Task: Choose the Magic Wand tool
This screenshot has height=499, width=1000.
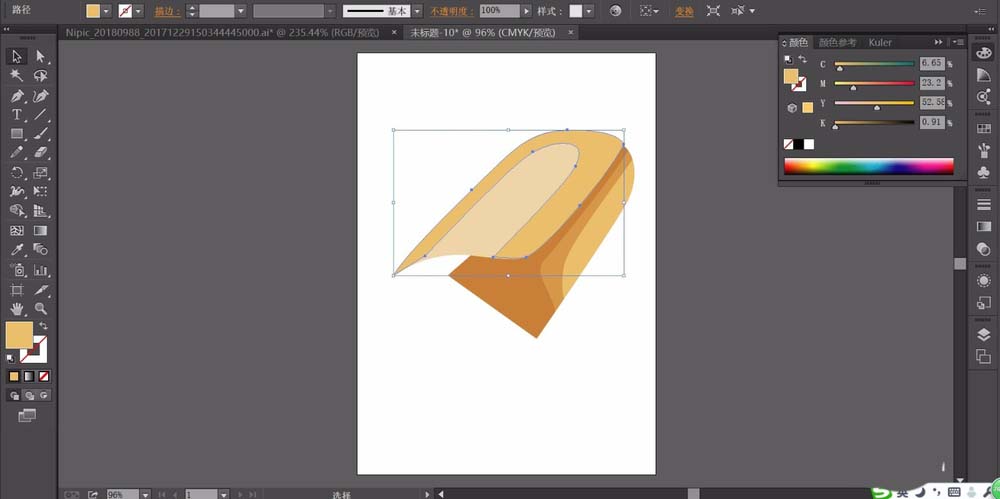Action: pos(17,76)
